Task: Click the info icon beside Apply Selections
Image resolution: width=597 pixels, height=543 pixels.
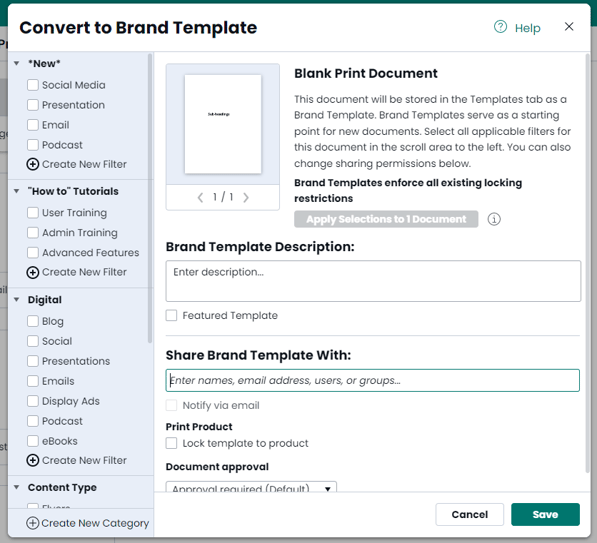Action: 494,219
